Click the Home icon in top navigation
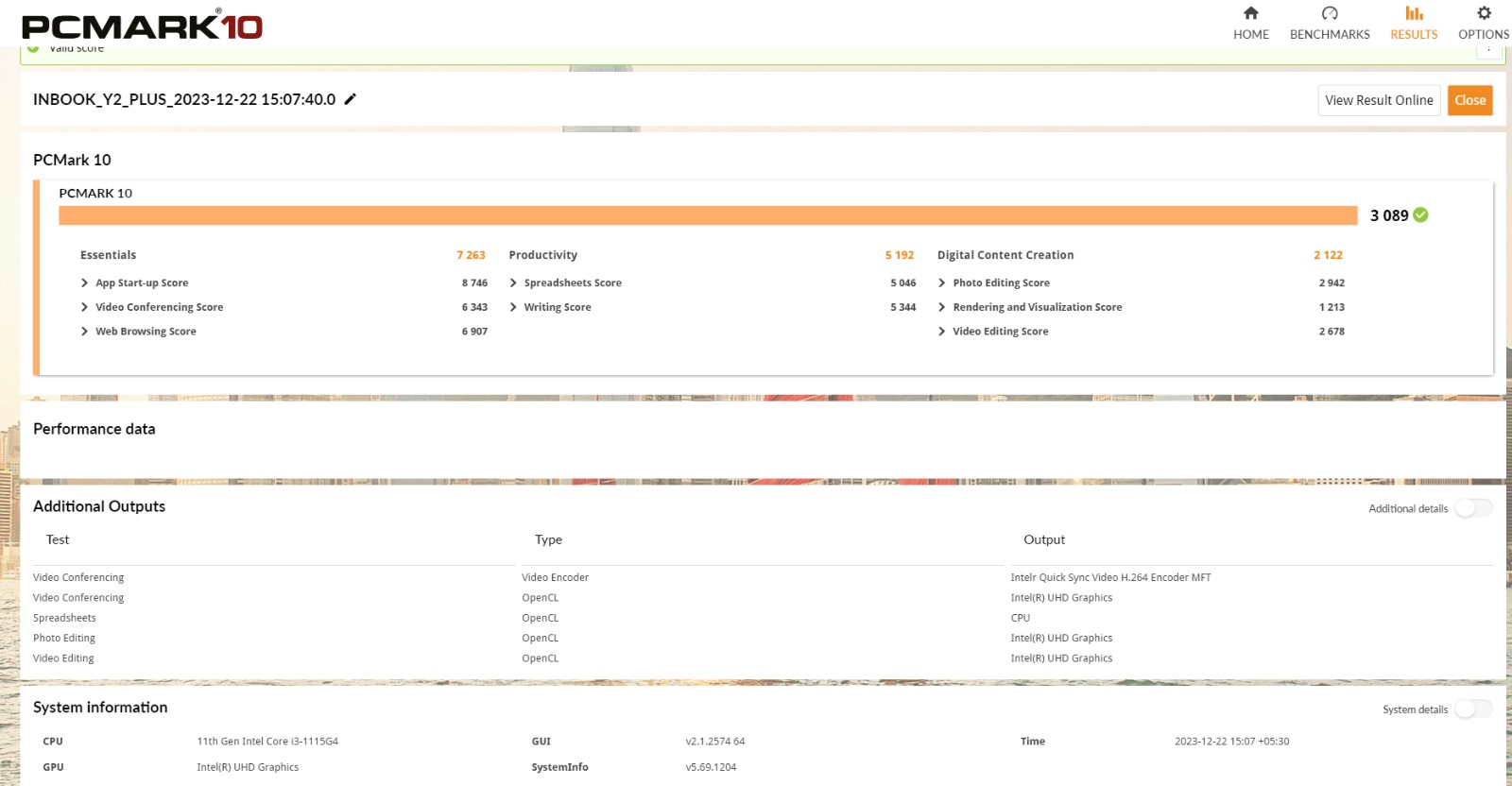The width and height of the screenshot is (1512, 786). pos(1250,13)
